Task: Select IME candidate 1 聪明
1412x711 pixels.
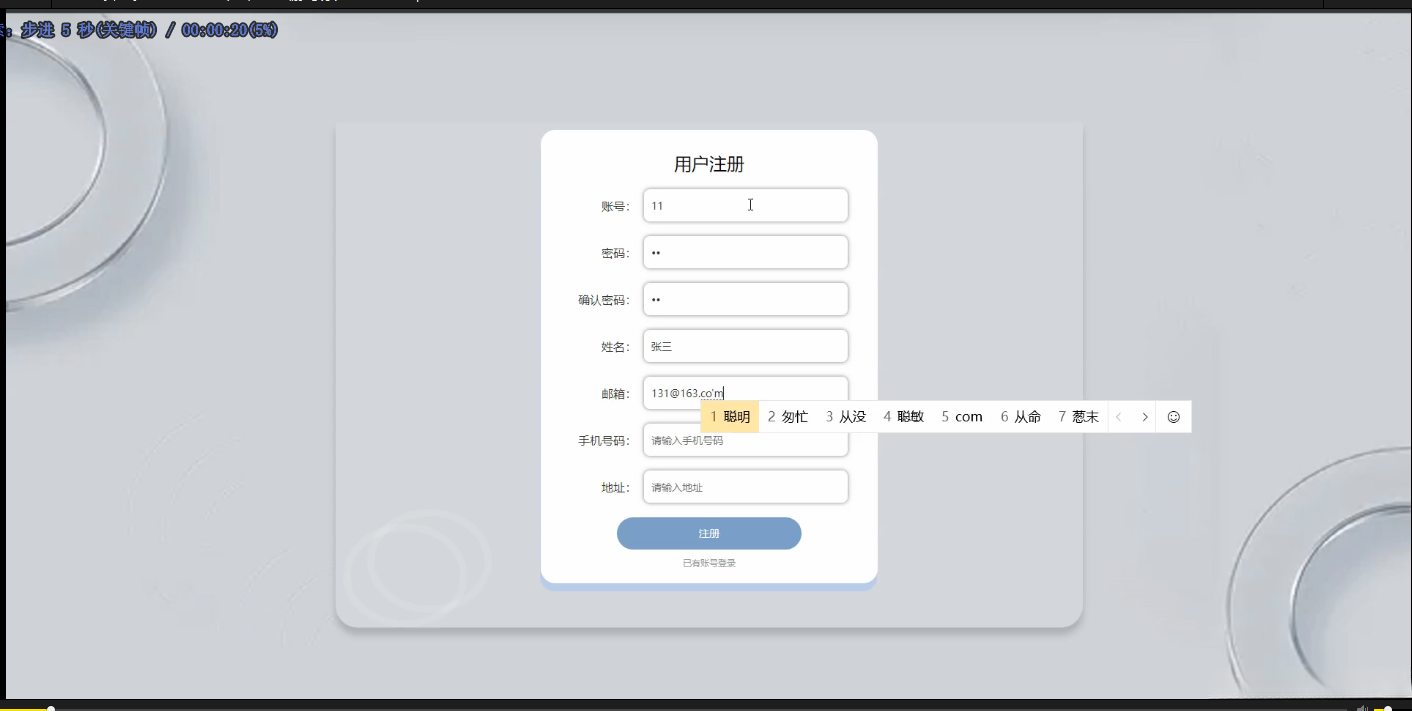Action: pos(730,417)
